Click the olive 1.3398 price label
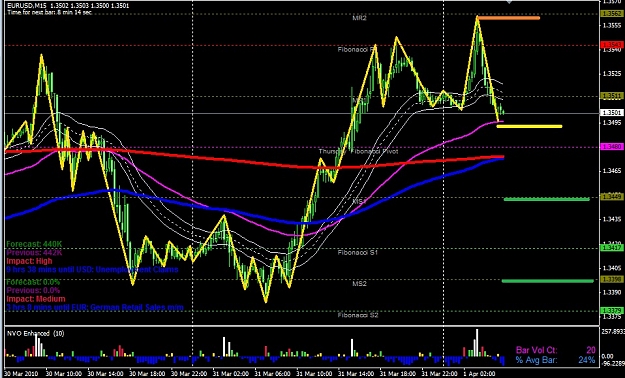 pyautogui.click(x=611, y=279)
